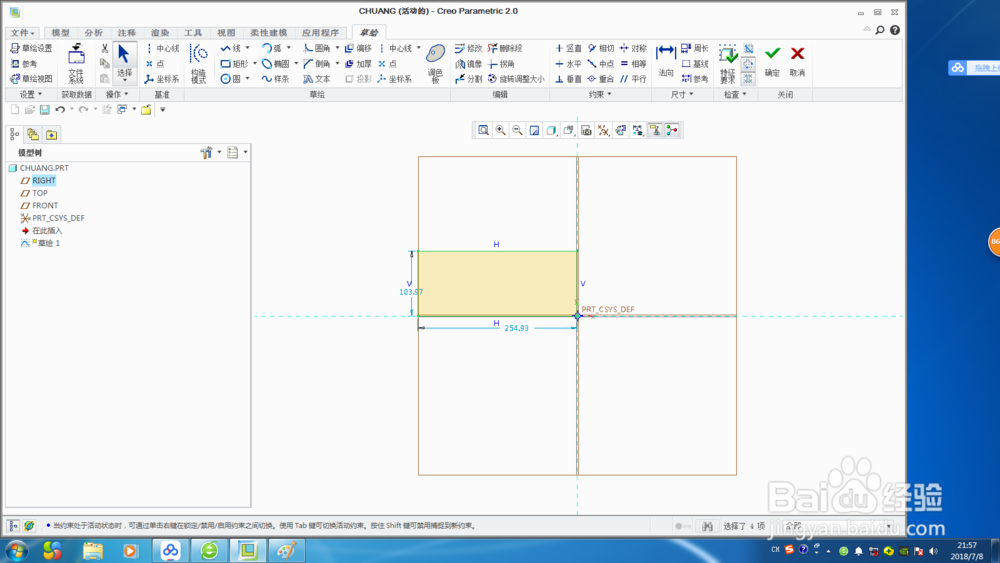Select the 弧 (arc) sketch tool
The height and width of the screenshot is (563, 1000).
(272, 48)
